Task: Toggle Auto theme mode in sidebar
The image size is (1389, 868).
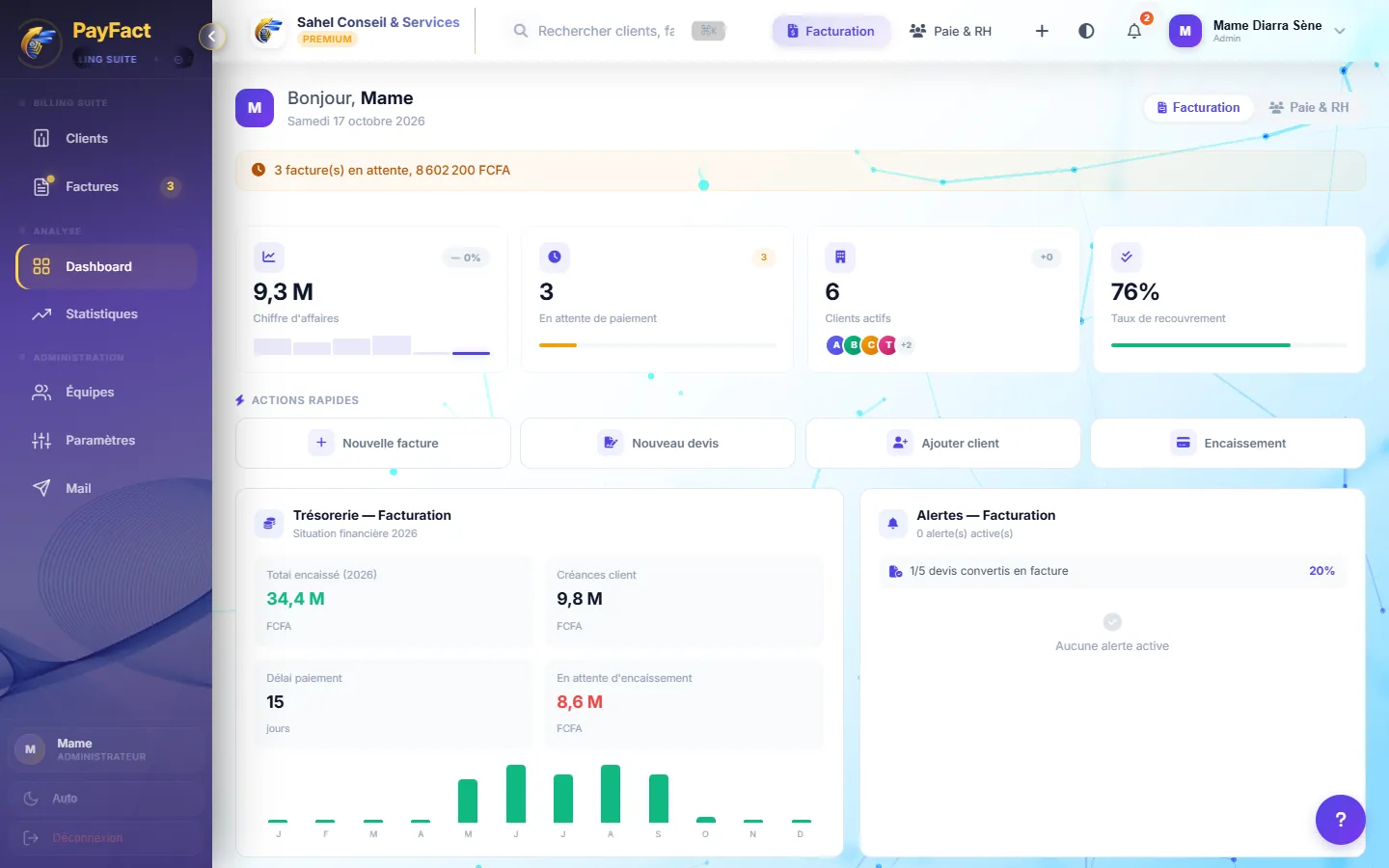Action: point(106,799)
